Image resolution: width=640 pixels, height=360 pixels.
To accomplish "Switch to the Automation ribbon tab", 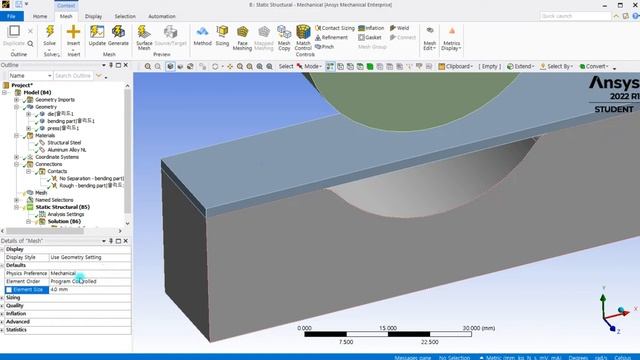I will coord(162,16).
